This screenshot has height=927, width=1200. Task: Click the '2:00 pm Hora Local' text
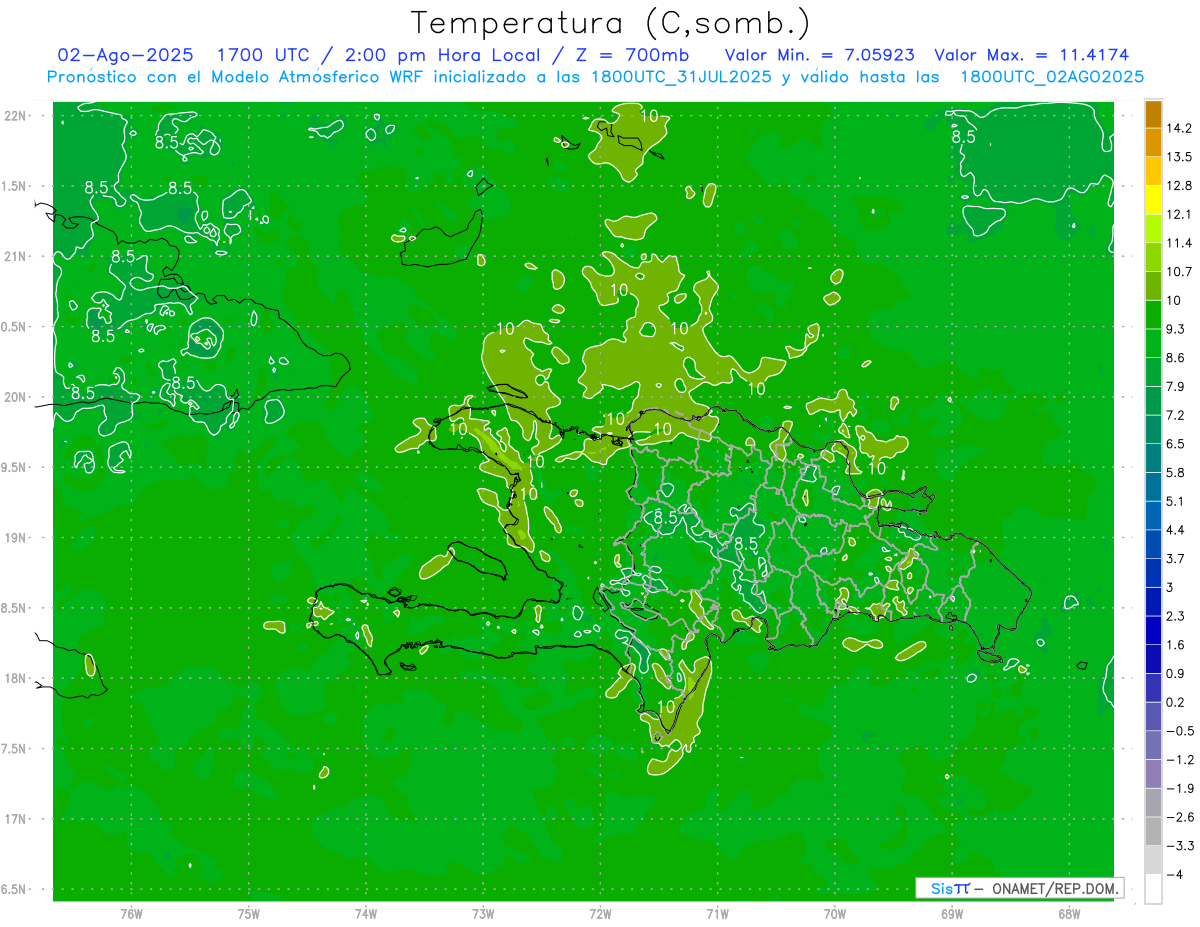pos(445,55)
